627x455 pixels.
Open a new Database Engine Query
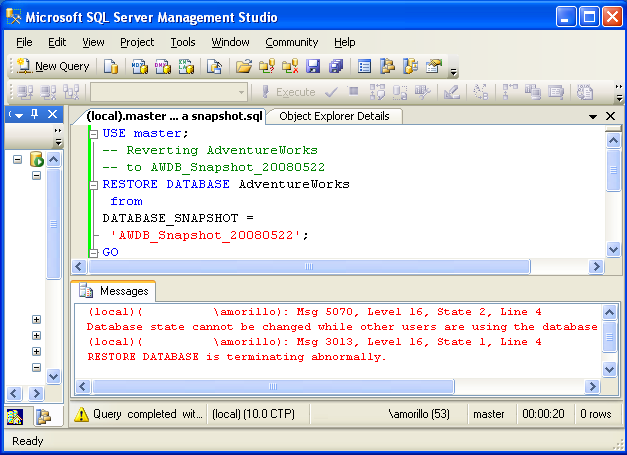(x=111, y=66)
